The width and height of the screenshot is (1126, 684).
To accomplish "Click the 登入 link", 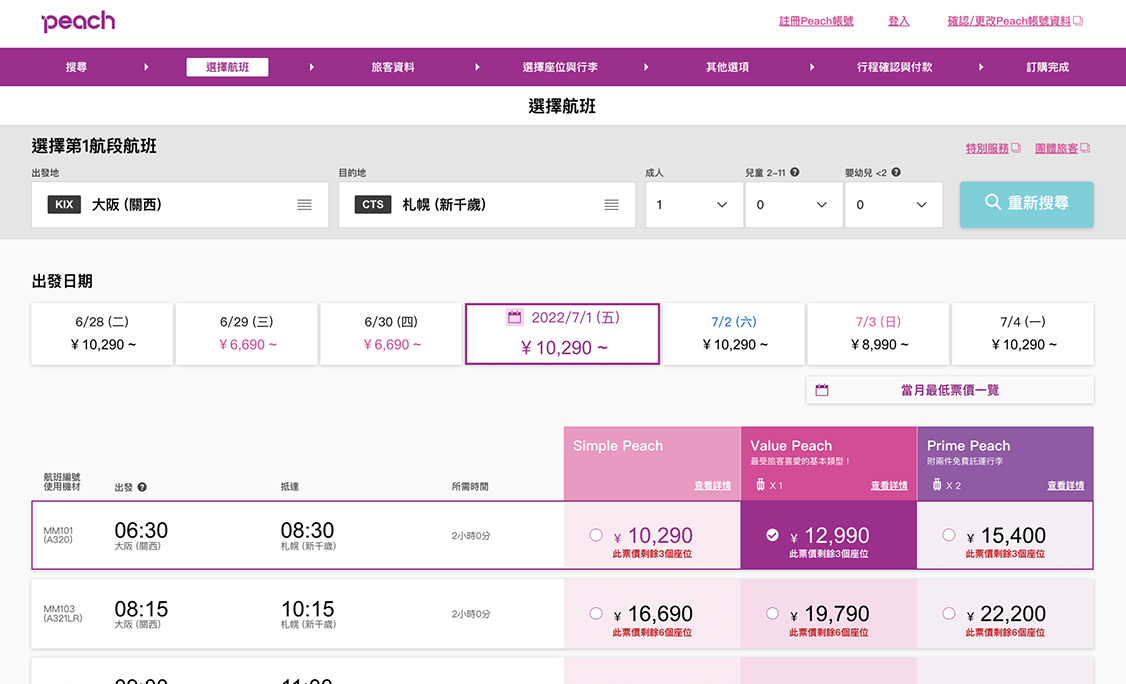I will click(x=899, y=21).
